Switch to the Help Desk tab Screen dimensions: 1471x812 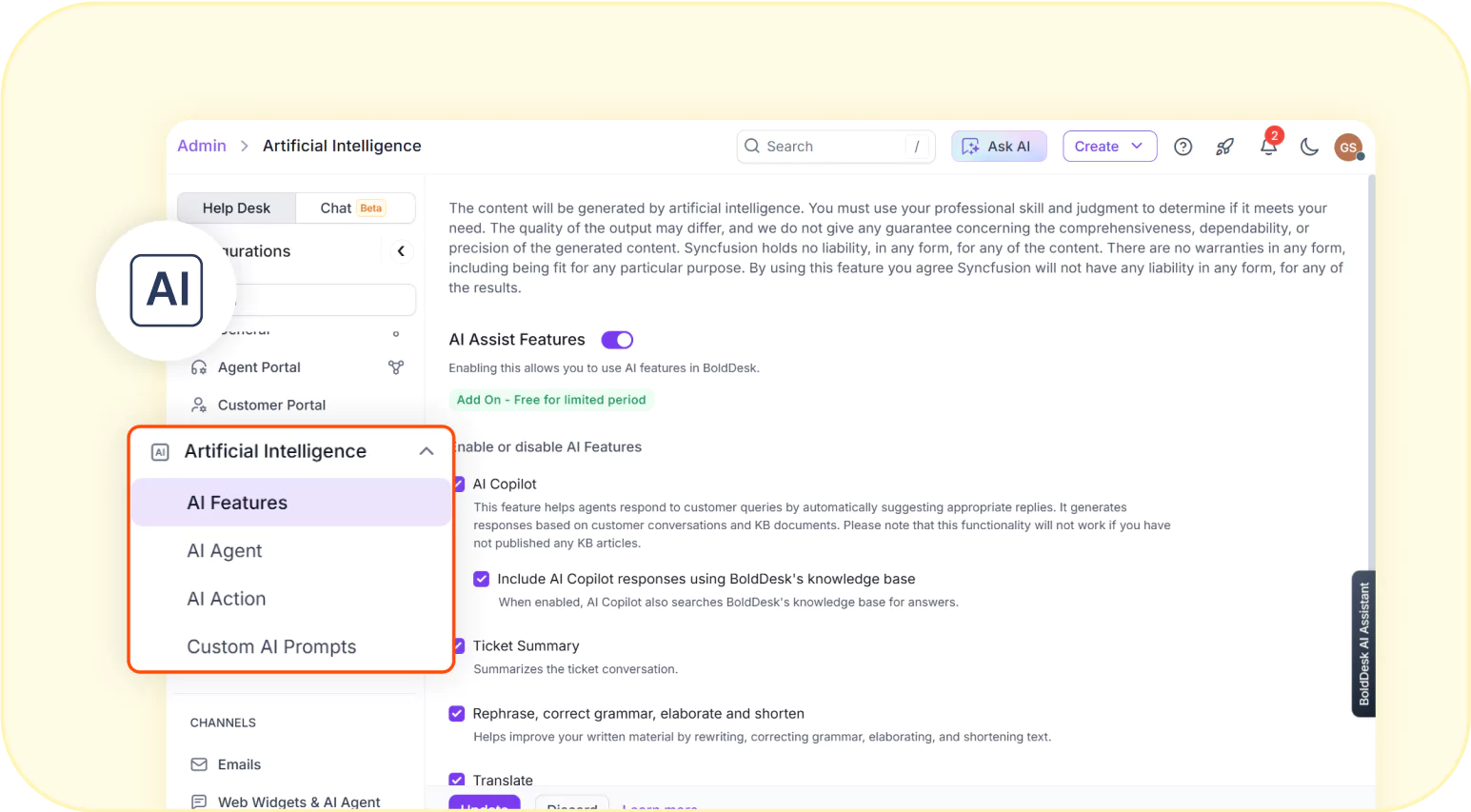(x=236, y=208)
